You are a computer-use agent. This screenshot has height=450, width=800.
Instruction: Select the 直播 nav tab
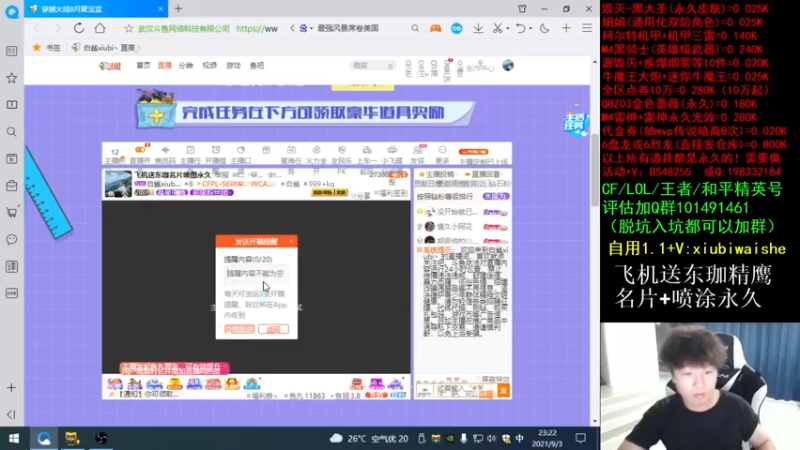coord(164,65)
